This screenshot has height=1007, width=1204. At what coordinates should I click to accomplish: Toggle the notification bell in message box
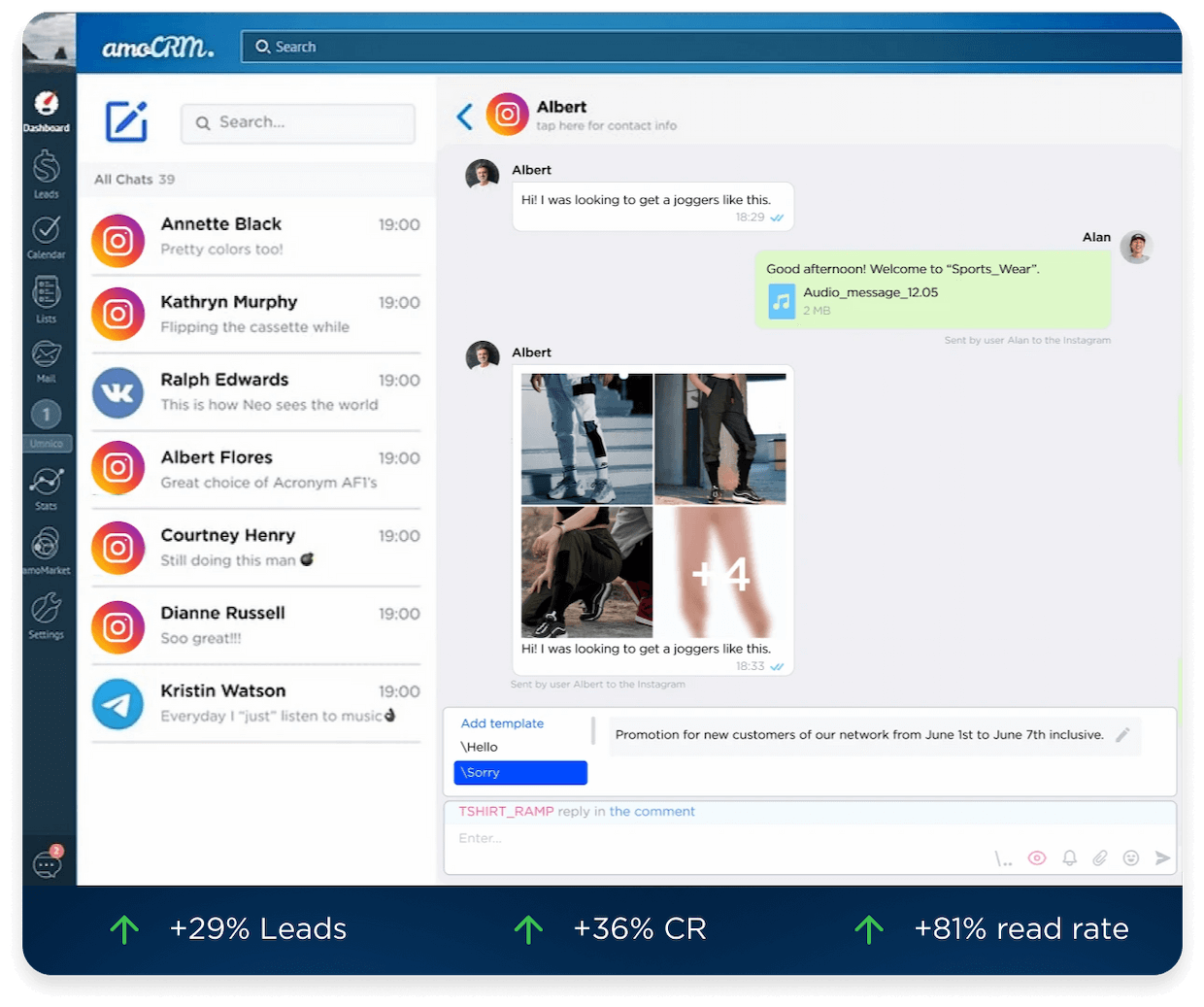click(x=1069, y=858)
